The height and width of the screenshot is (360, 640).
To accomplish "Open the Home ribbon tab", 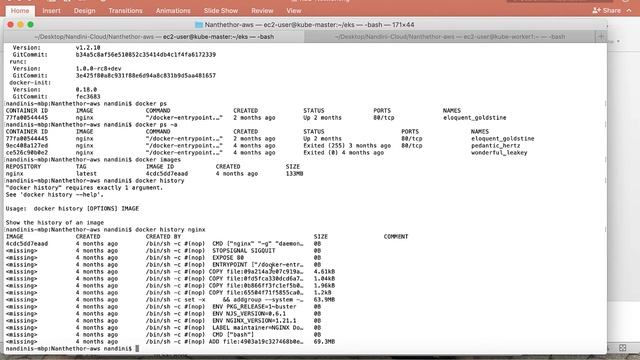I will (20, 11).
